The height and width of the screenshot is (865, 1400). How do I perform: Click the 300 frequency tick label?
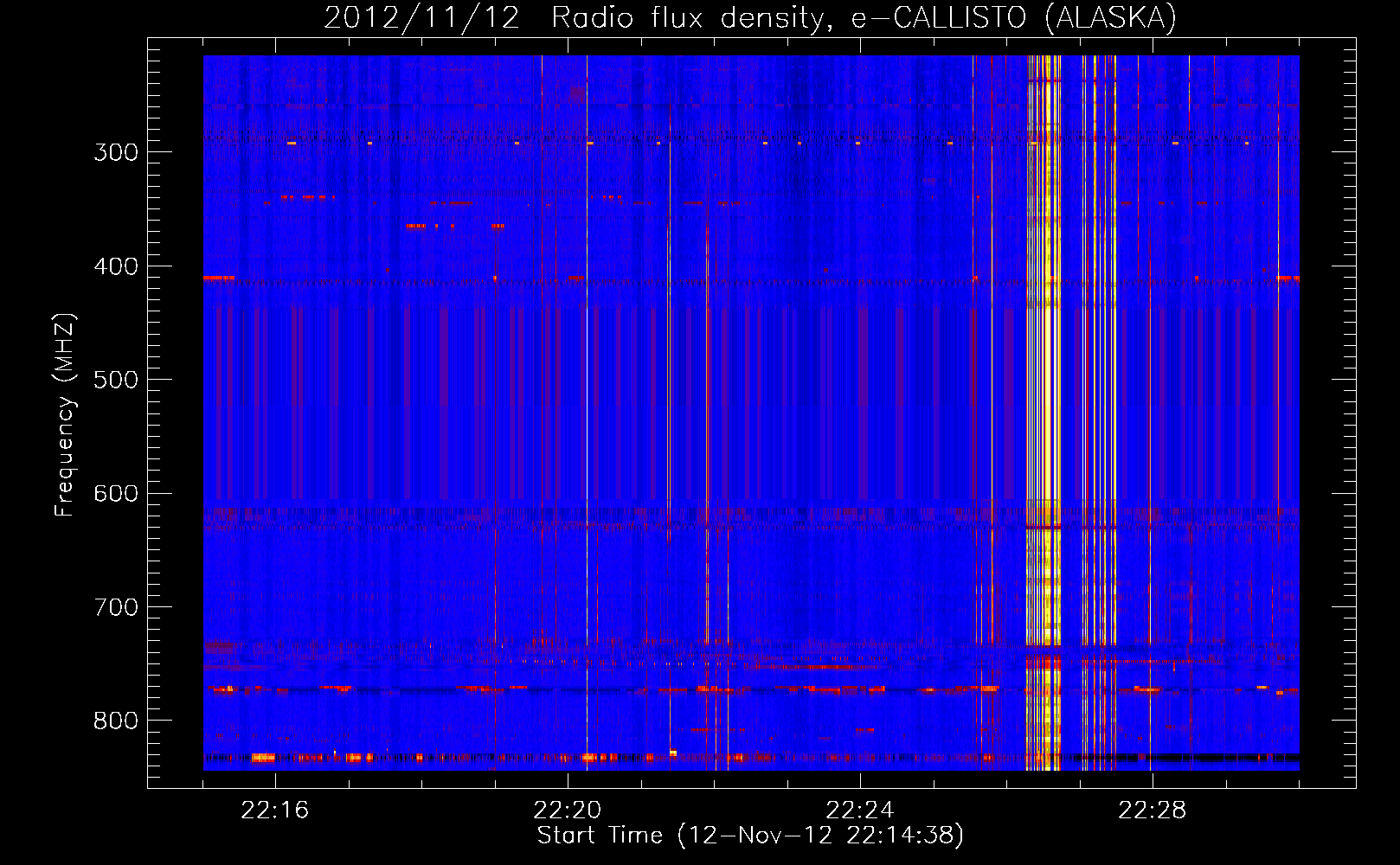coord(116,152)
